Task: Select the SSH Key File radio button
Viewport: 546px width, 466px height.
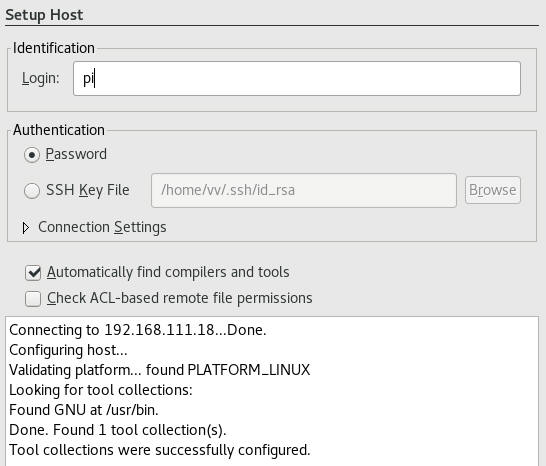Action: (x=32, y=191)
